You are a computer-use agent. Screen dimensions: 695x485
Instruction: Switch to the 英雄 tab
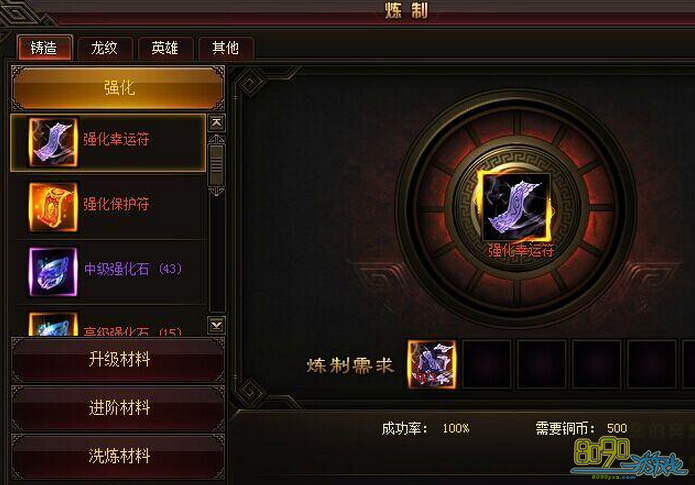[x=165, y=48]
